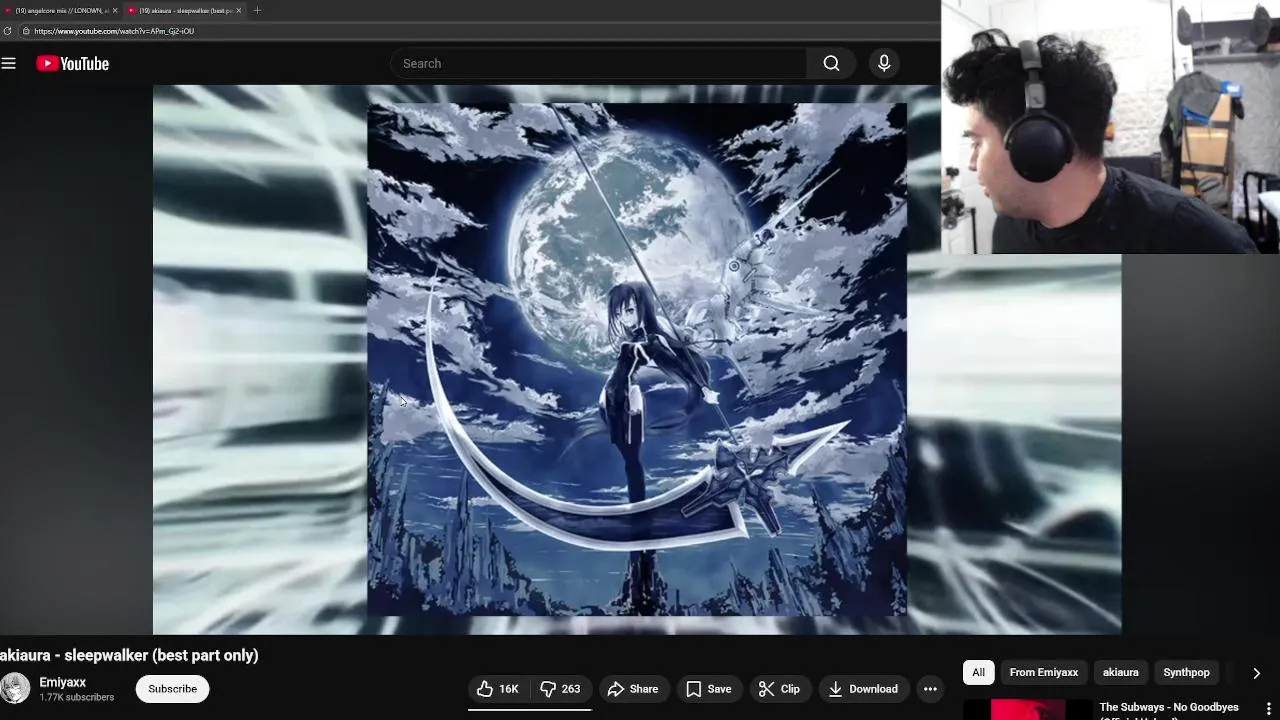
Task: Open options menu for The Subways video
Action: (1269, 709)
